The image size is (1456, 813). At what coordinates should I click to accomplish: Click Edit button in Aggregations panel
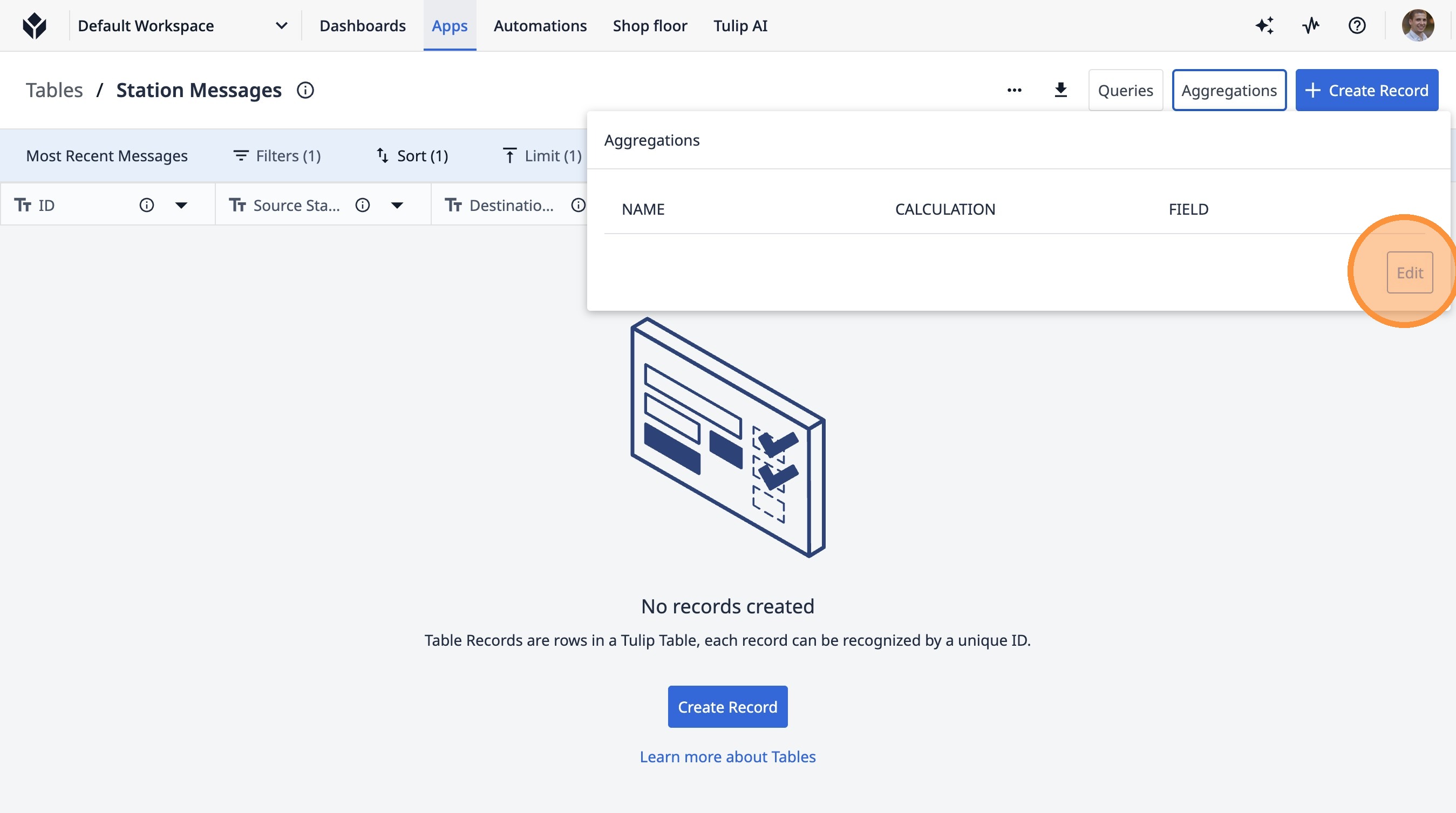[1409, 273]
